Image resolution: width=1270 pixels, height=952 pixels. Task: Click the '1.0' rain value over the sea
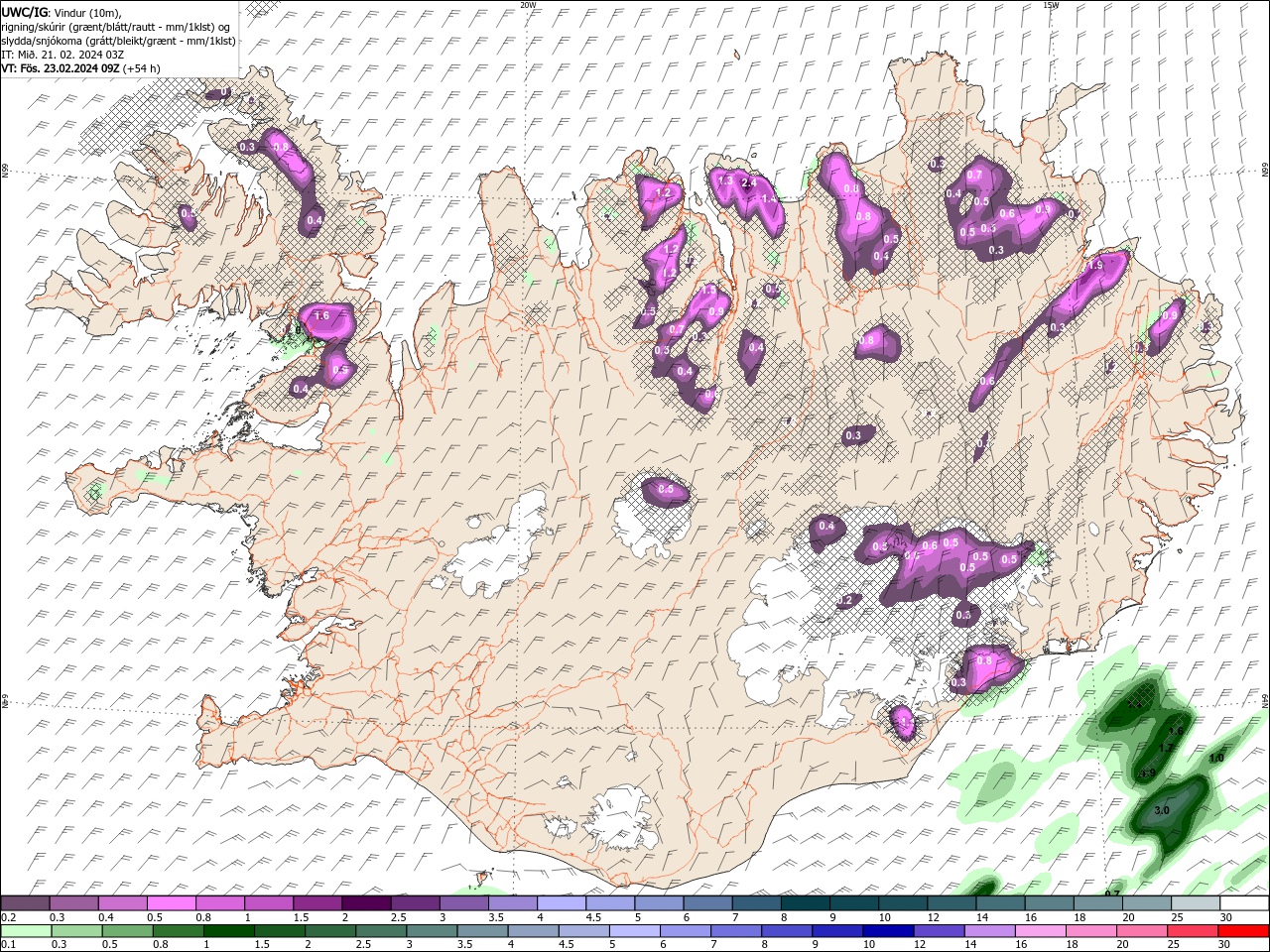1216,759
